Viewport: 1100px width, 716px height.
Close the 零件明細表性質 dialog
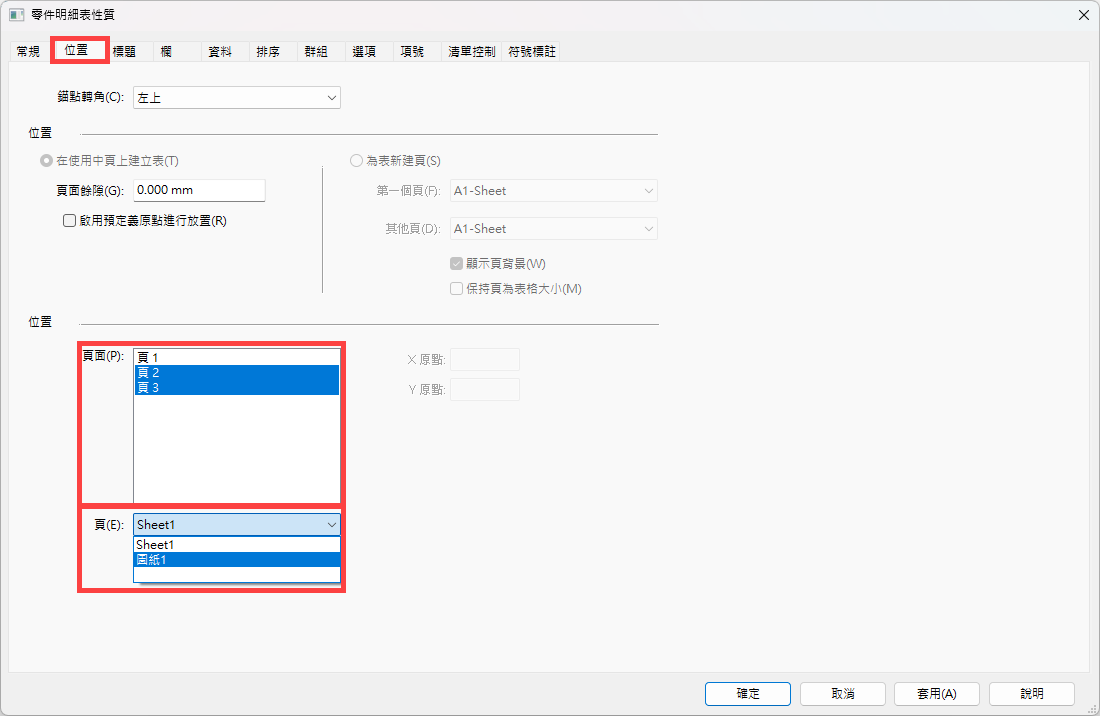(x=1083, y=15)
